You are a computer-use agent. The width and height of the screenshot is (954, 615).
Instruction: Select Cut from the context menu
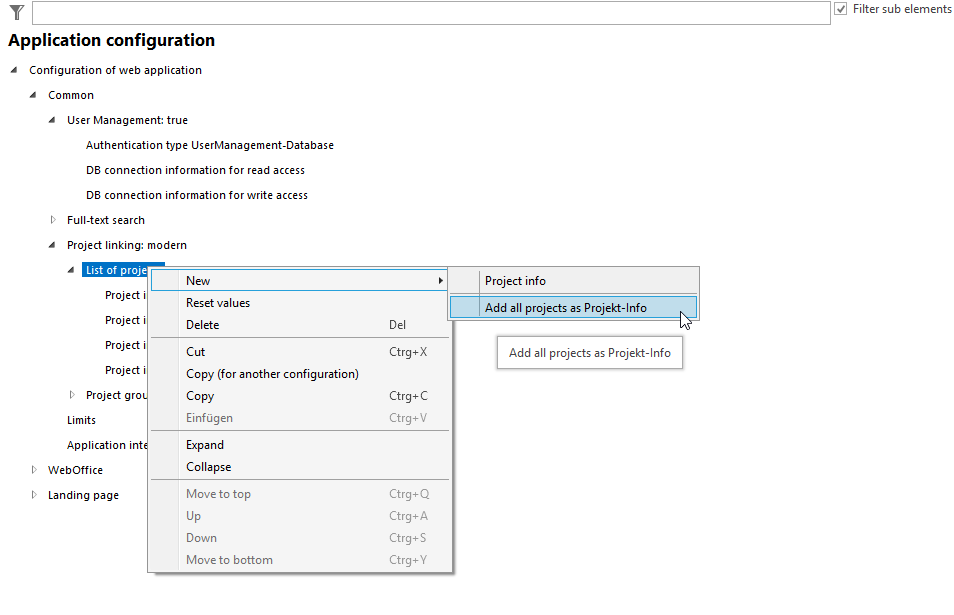(195, 351)
